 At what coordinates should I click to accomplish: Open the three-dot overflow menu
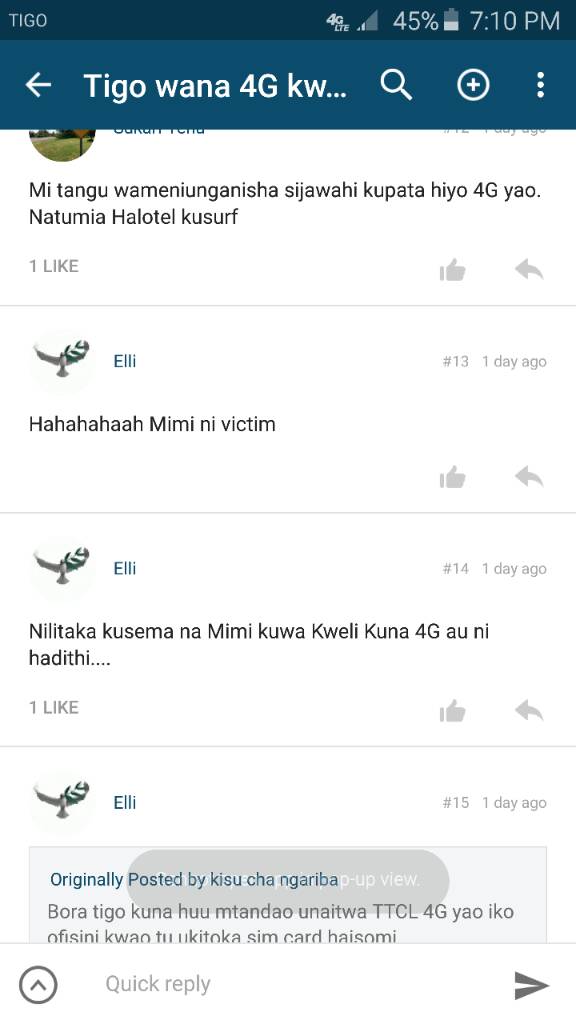point(540,85)
